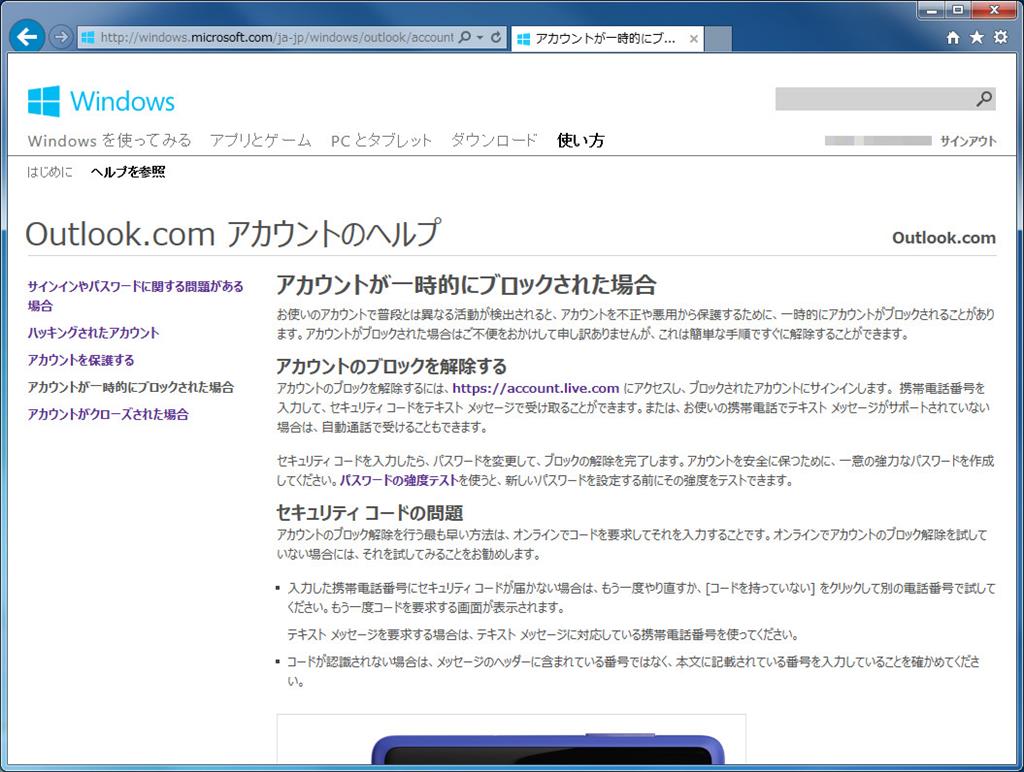
Task: Click the blurred account name beside サインアウト
Action: pyautogui.click(x=878, y=140)
